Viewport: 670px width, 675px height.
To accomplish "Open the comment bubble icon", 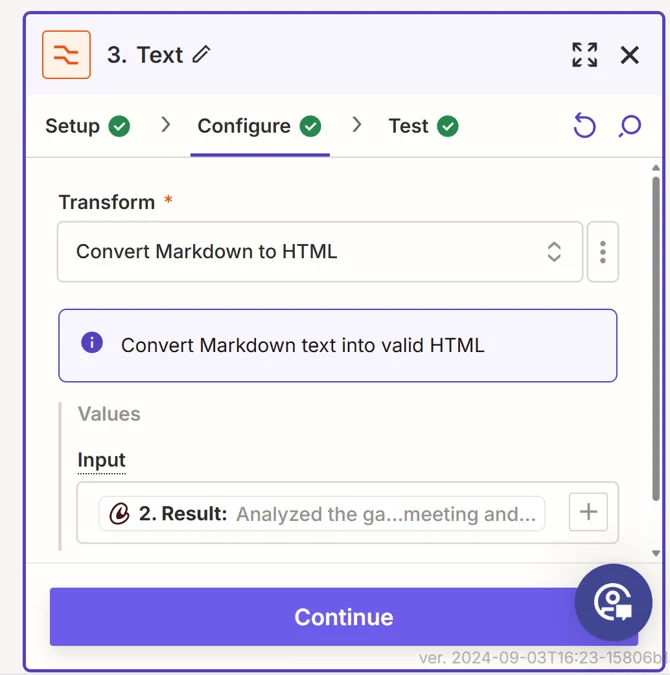I will pos(629,126).
